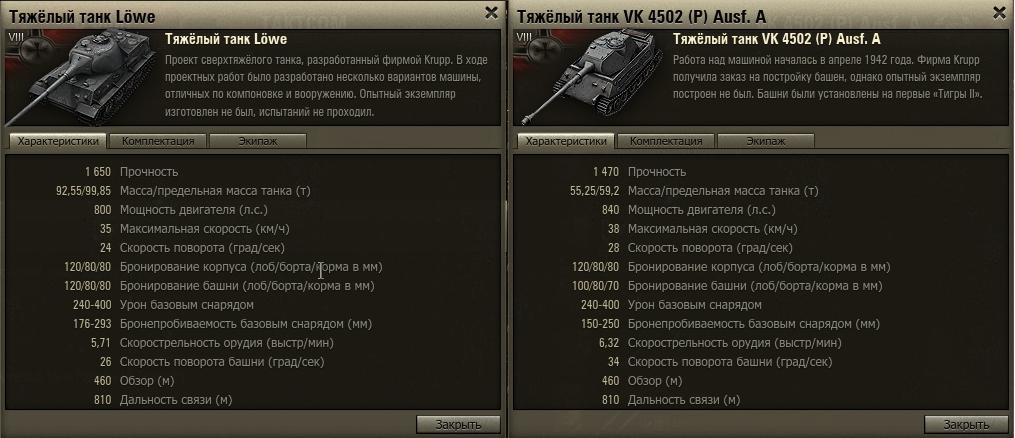Open Экипаж tab in VK 4502 window

pos(766,141)
